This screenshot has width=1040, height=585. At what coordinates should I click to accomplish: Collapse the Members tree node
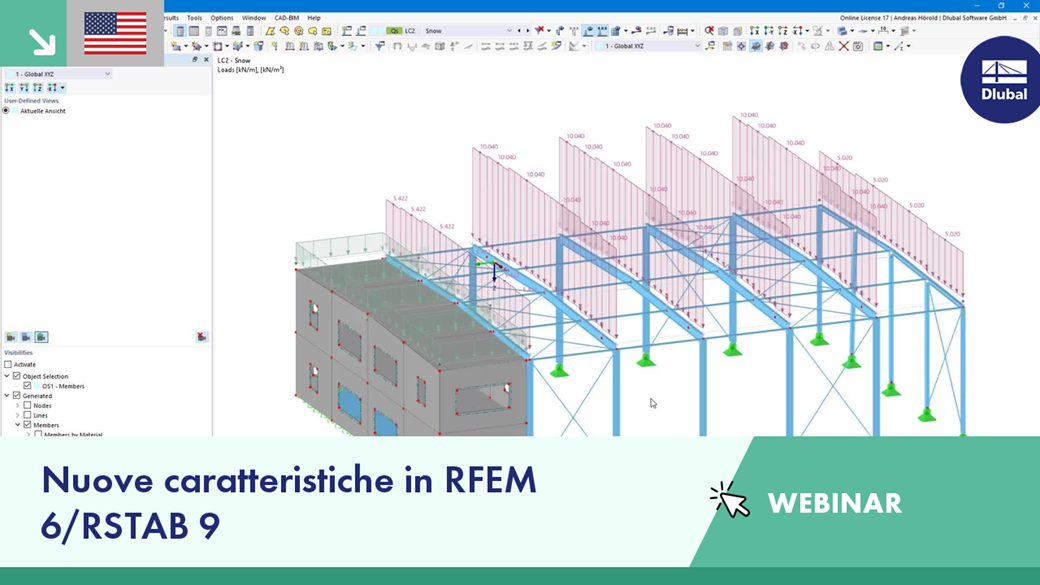pyautogui.click(x=18, y=424)
